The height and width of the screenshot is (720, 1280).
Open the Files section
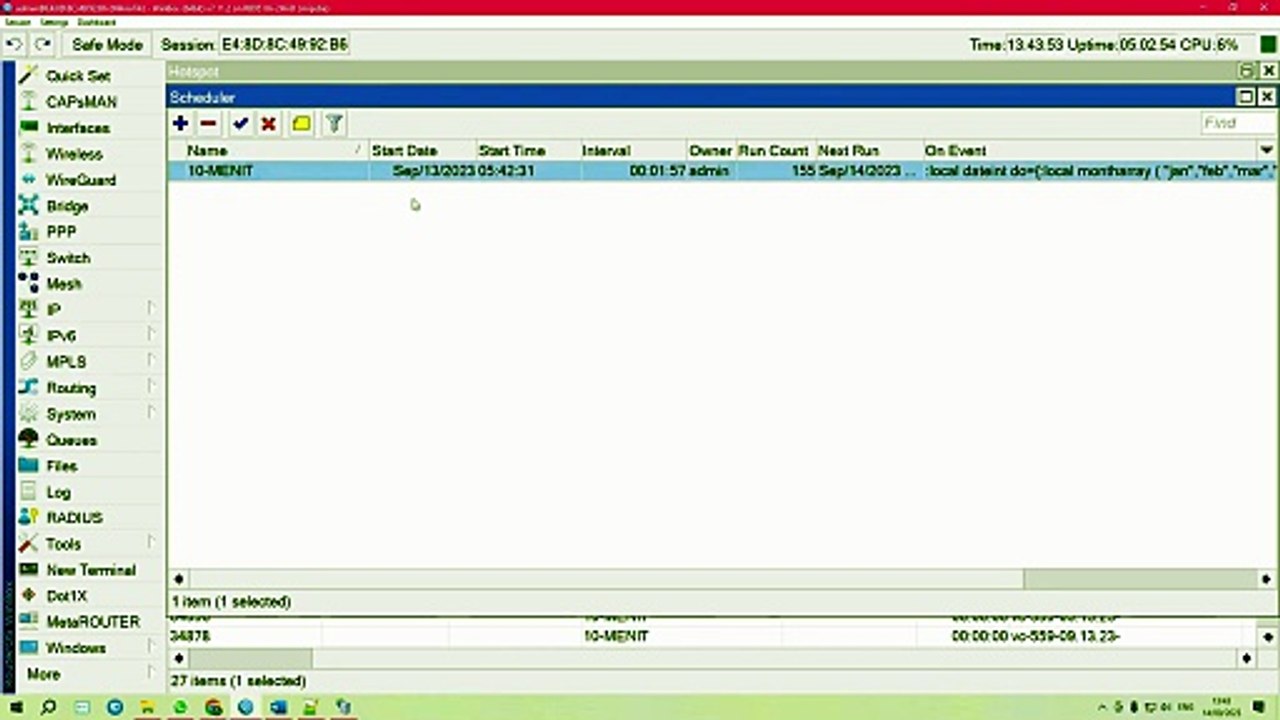tap(61, 466)
